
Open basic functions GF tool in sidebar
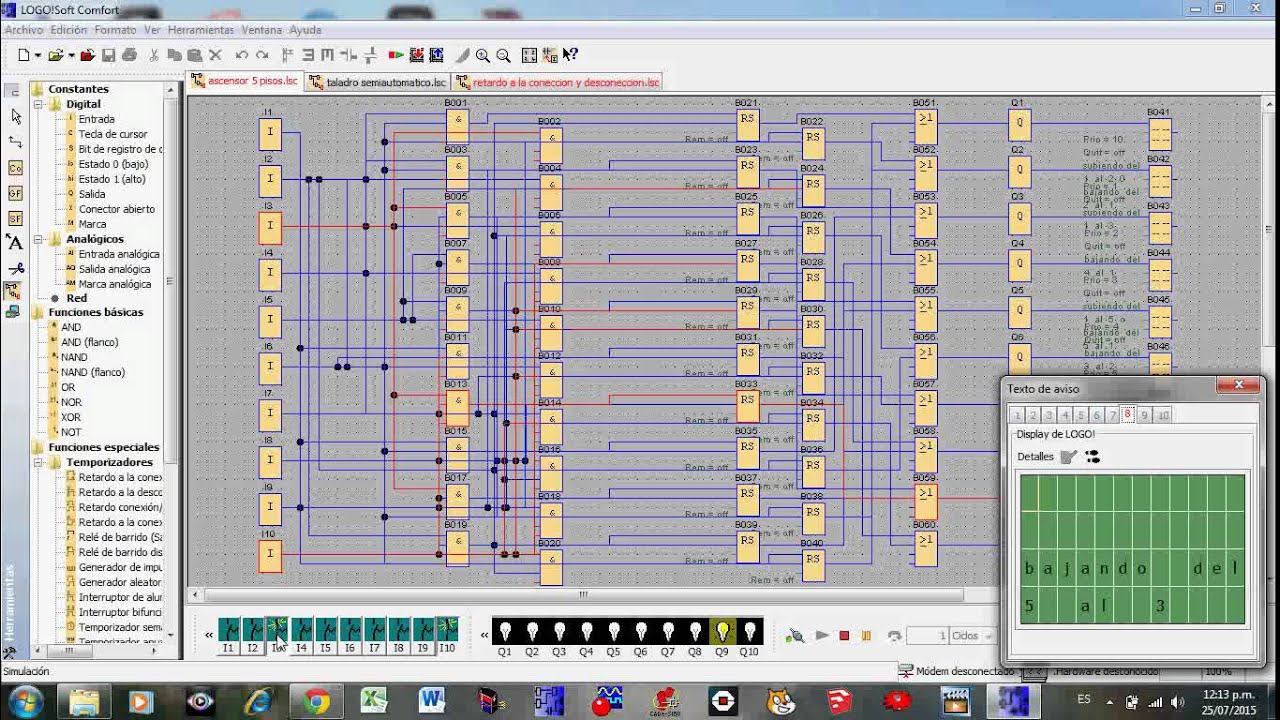[x=15, y=193]
